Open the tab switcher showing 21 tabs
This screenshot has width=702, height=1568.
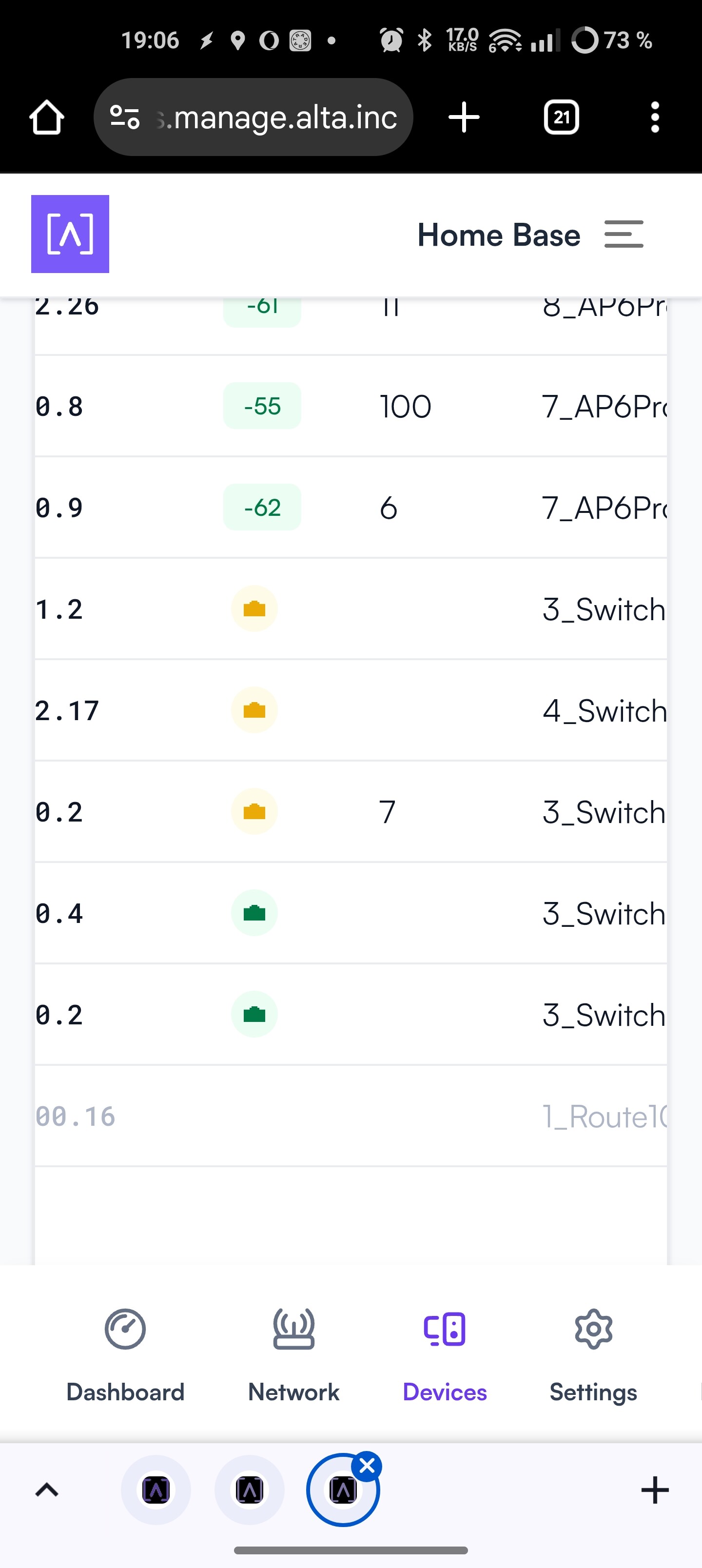561,117
